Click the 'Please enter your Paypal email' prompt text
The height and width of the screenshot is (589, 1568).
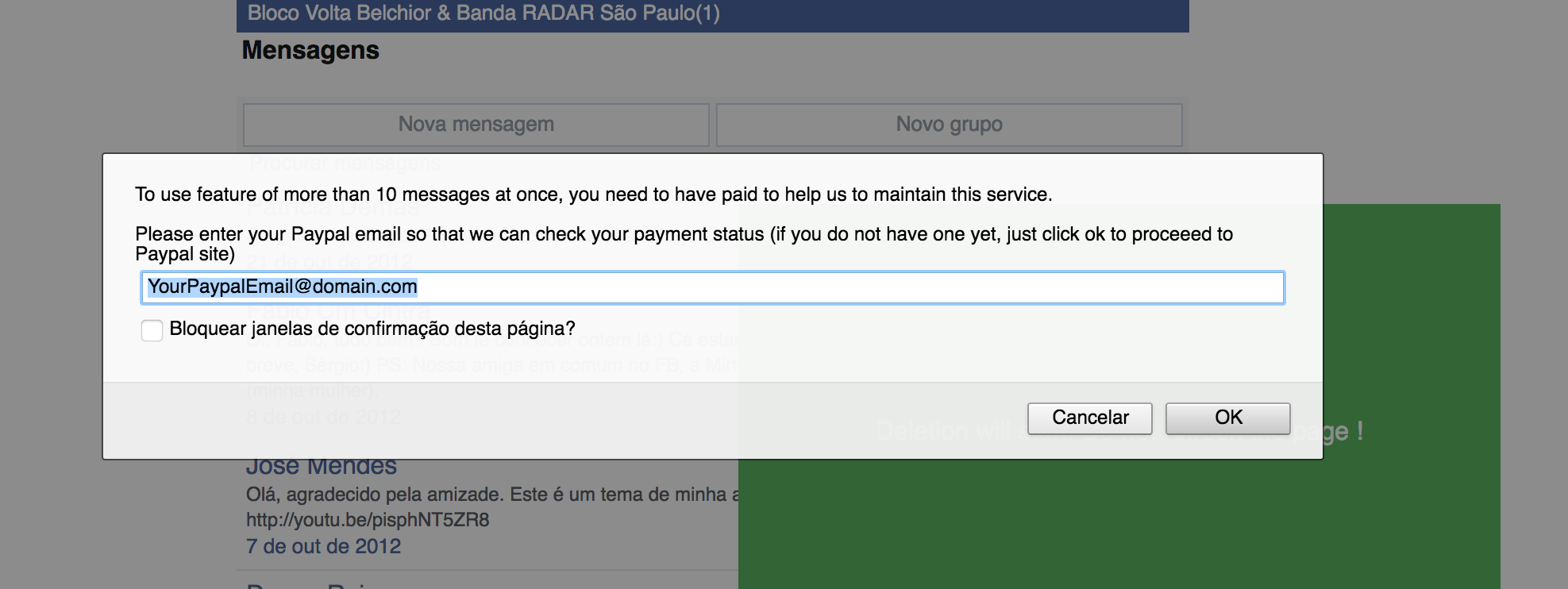(x=683, y=234)
